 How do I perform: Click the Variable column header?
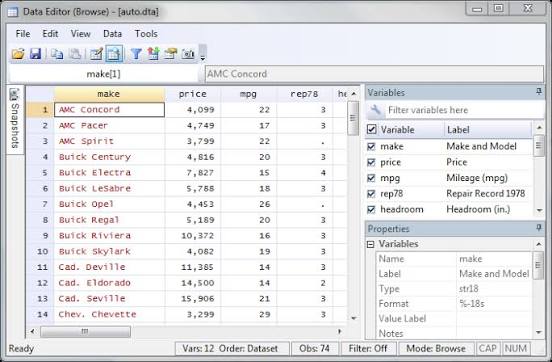(411, 130)
